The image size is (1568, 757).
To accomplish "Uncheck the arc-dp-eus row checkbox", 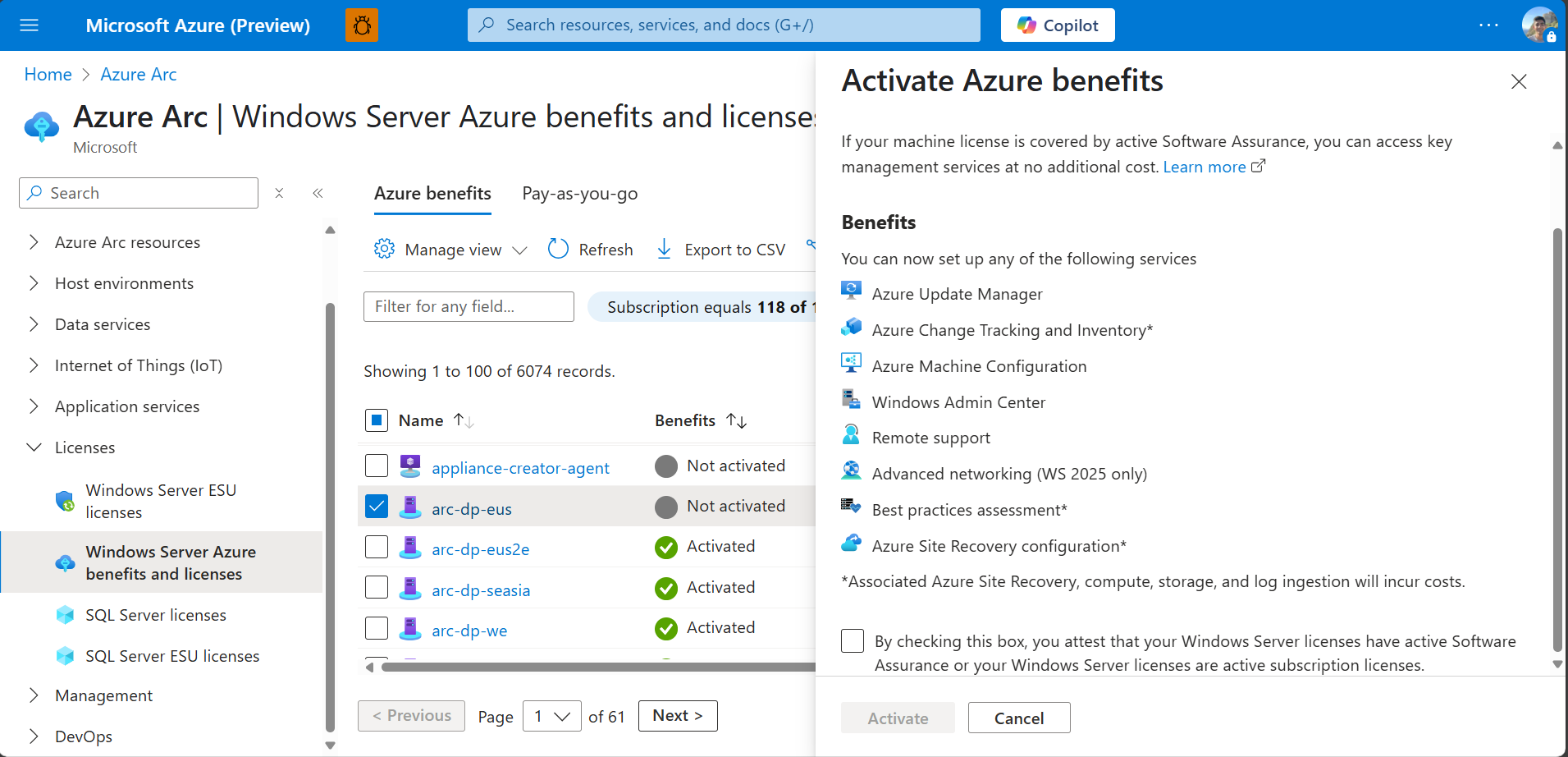I will (x=376, y=507).
